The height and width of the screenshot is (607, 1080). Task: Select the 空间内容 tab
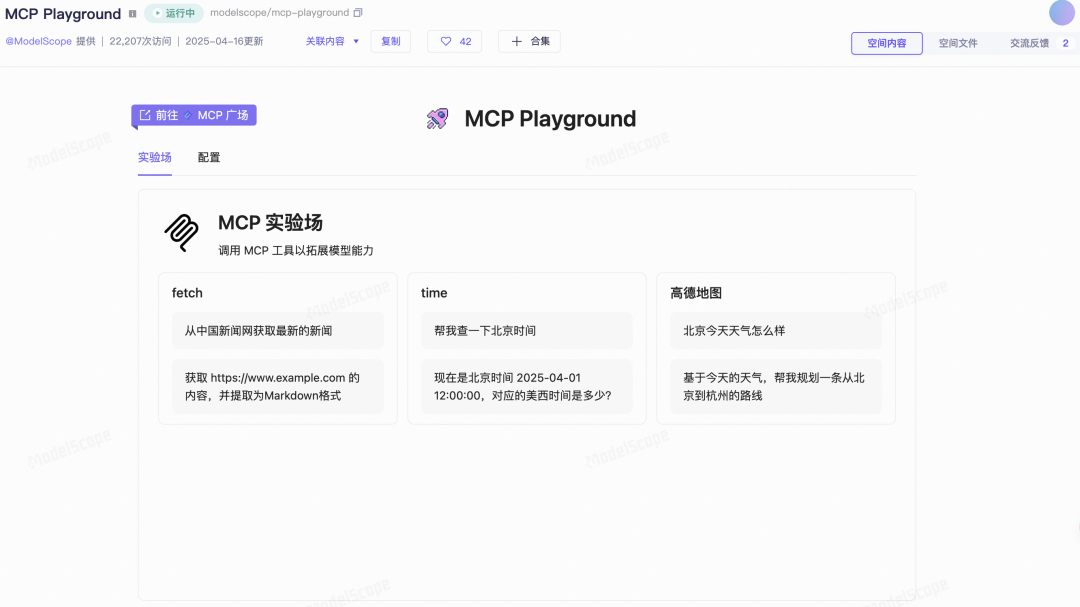[x=886, y=44]
